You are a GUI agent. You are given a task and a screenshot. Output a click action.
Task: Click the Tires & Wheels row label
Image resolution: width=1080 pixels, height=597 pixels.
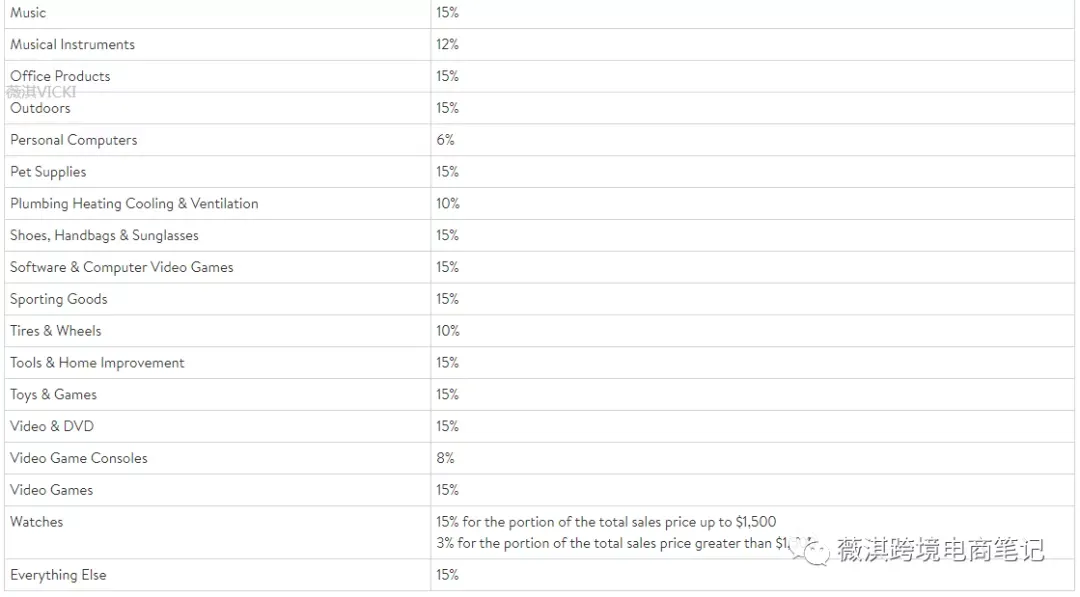coord(56,331)
